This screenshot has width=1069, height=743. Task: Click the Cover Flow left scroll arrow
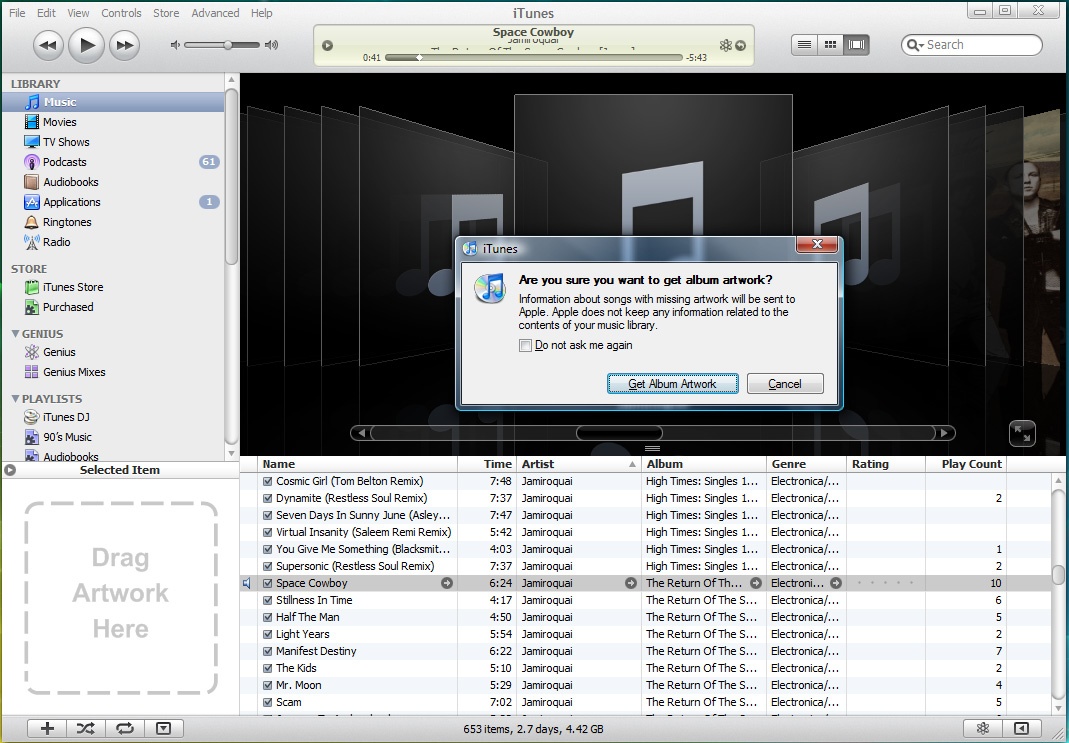361,433
